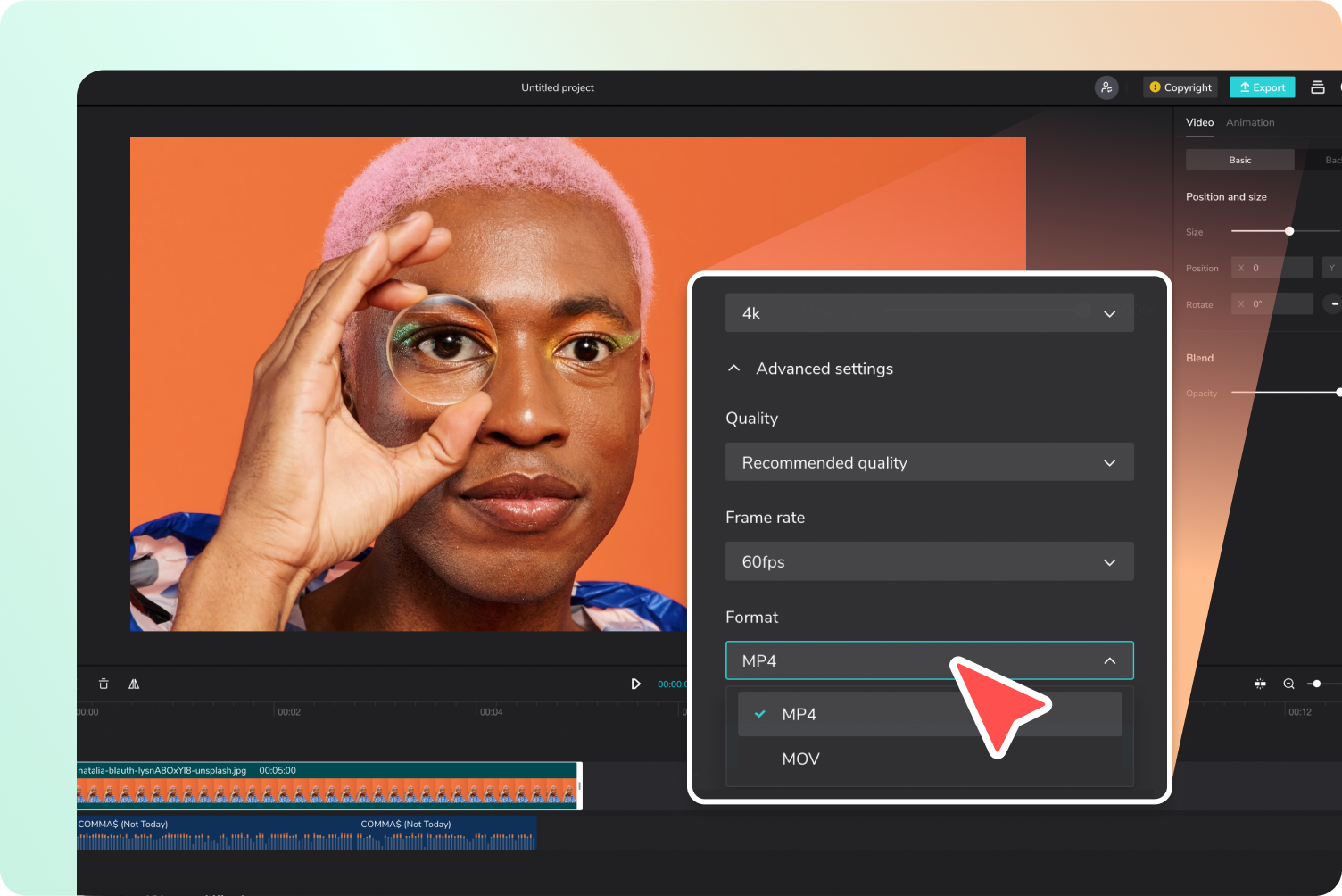Select the Basic sub-tab
This screenshot has width=1342, height=896.
coord(1239,160)
